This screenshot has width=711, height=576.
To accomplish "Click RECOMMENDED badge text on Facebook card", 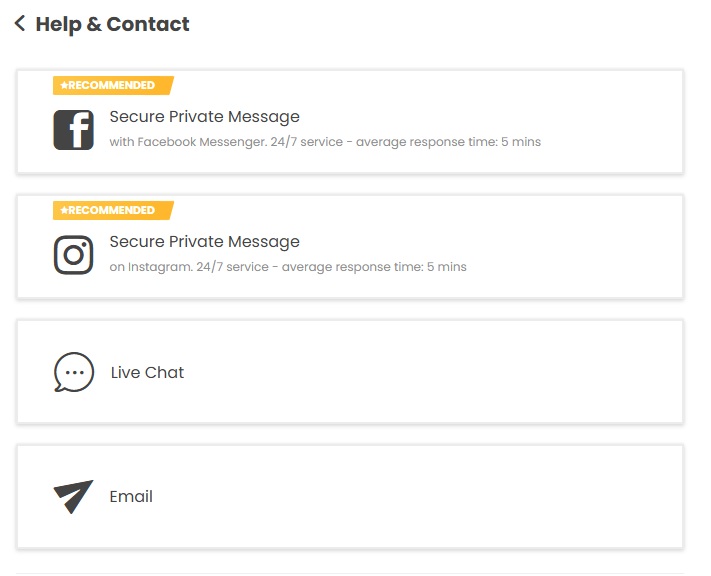I will [112, 86].
